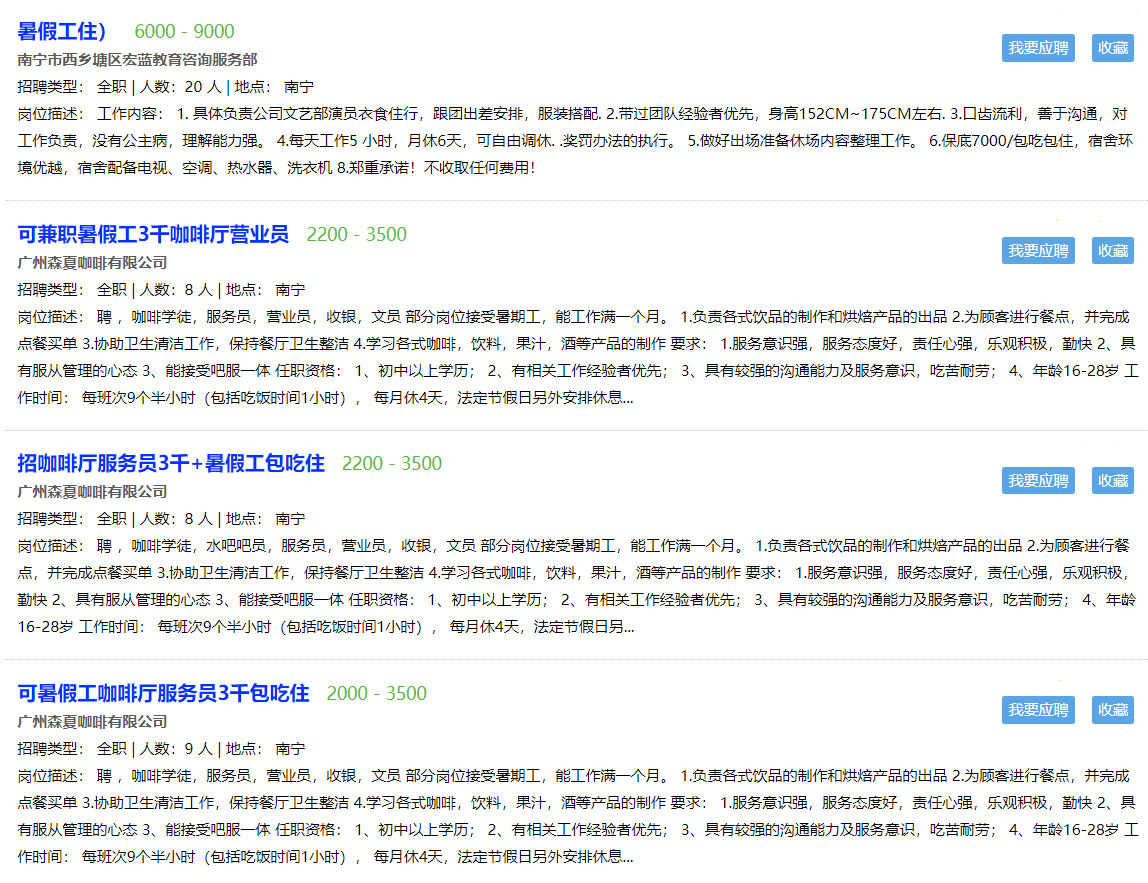Viewport: 1148px width, 883px height.
Task: Save 可暑假工咖啡厅服务员3千包吃住 job with 收藏
Action: click(1112, 710)
